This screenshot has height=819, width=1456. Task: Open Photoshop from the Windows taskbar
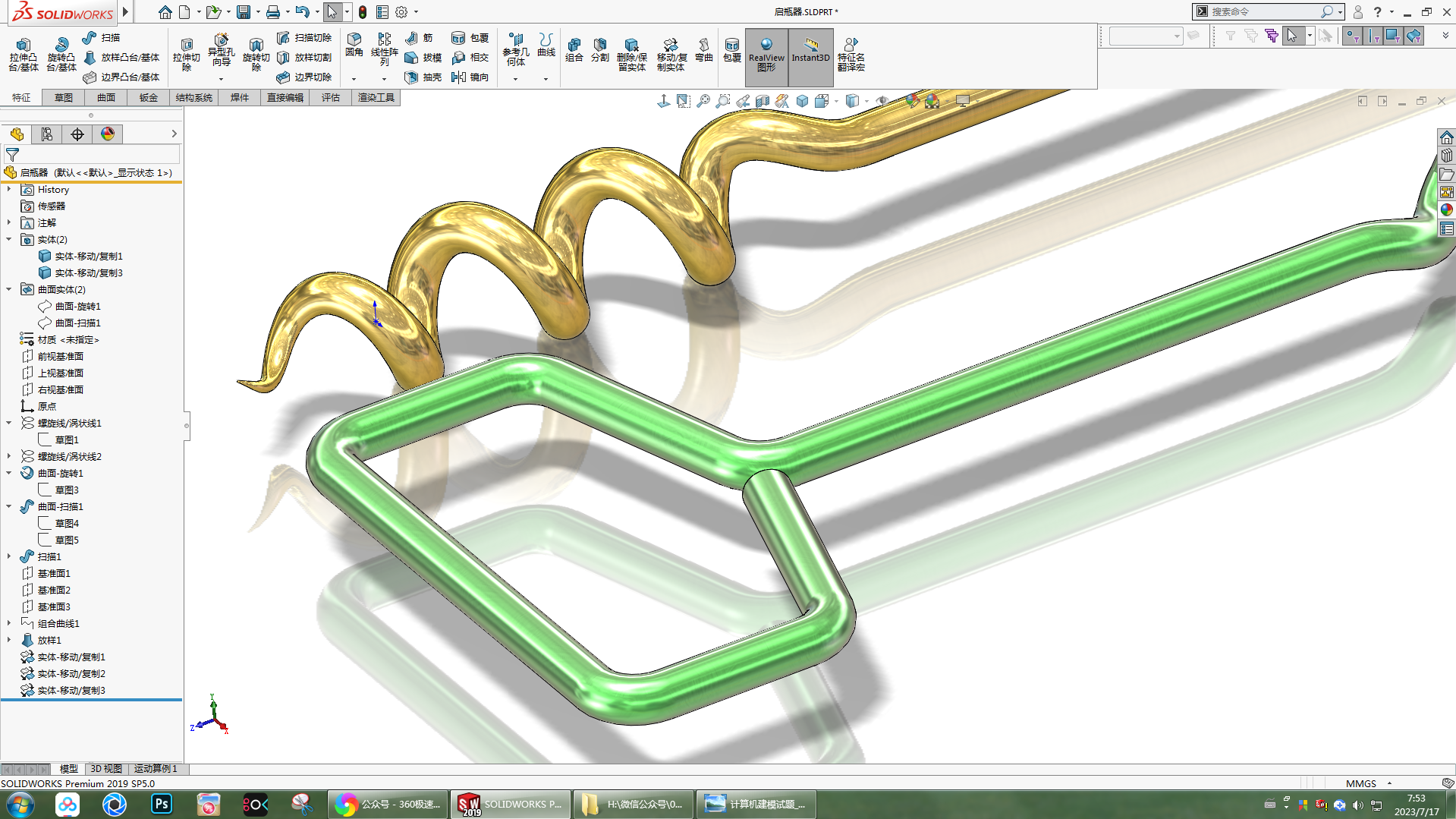[x=162, y=805]
